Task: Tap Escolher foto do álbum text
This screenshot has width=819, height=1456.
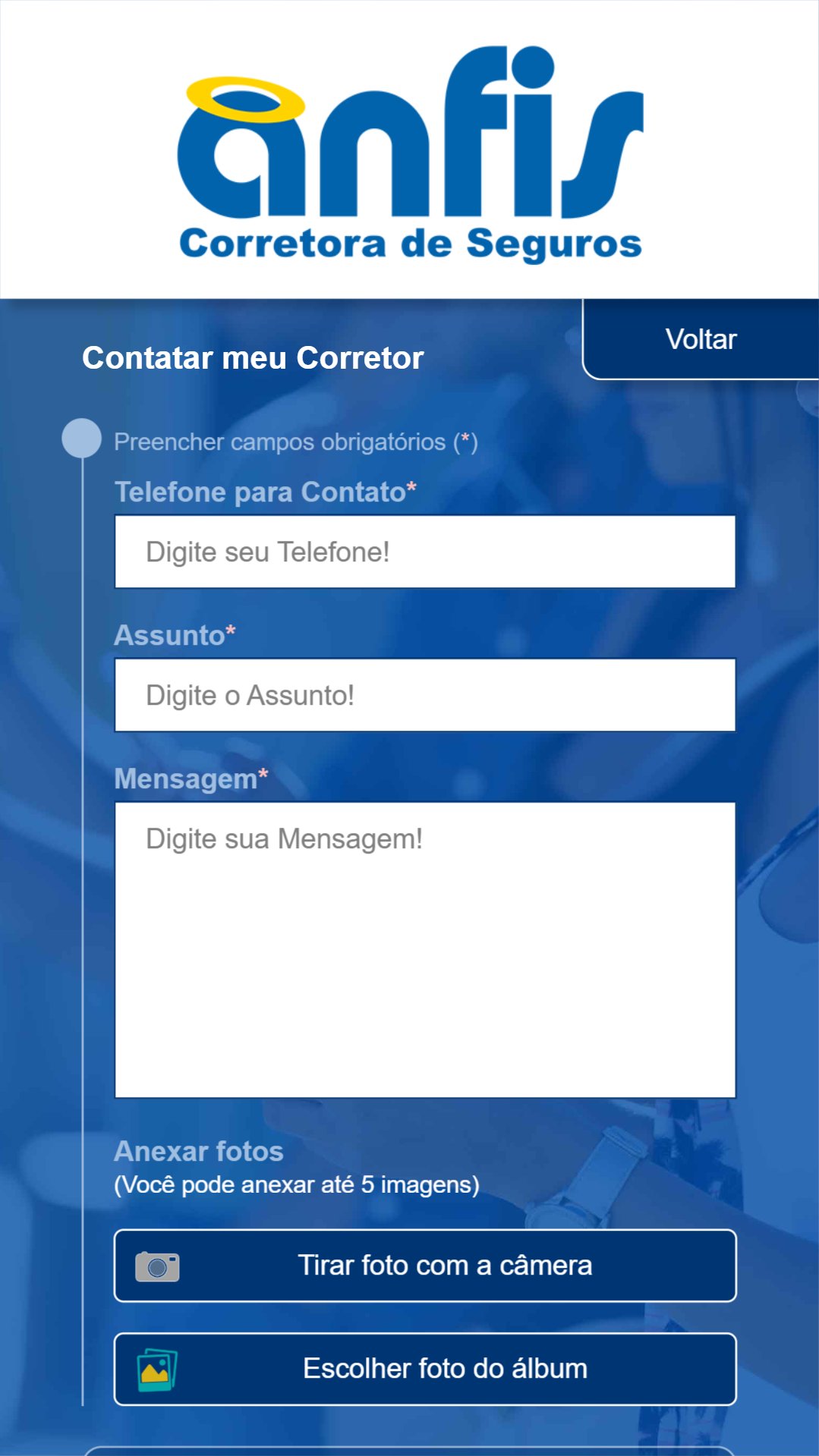Action: [446, 1369]
